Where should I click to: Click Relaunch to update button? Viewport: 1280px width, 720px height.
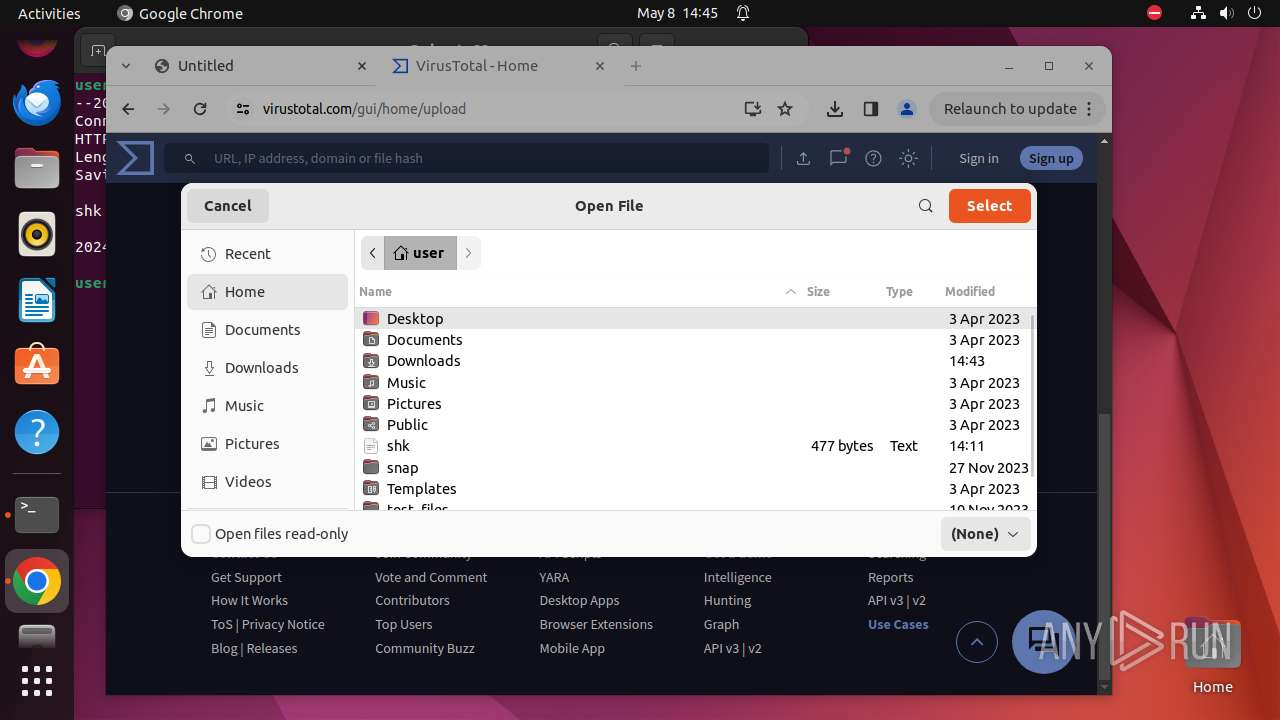point(1018,109)
